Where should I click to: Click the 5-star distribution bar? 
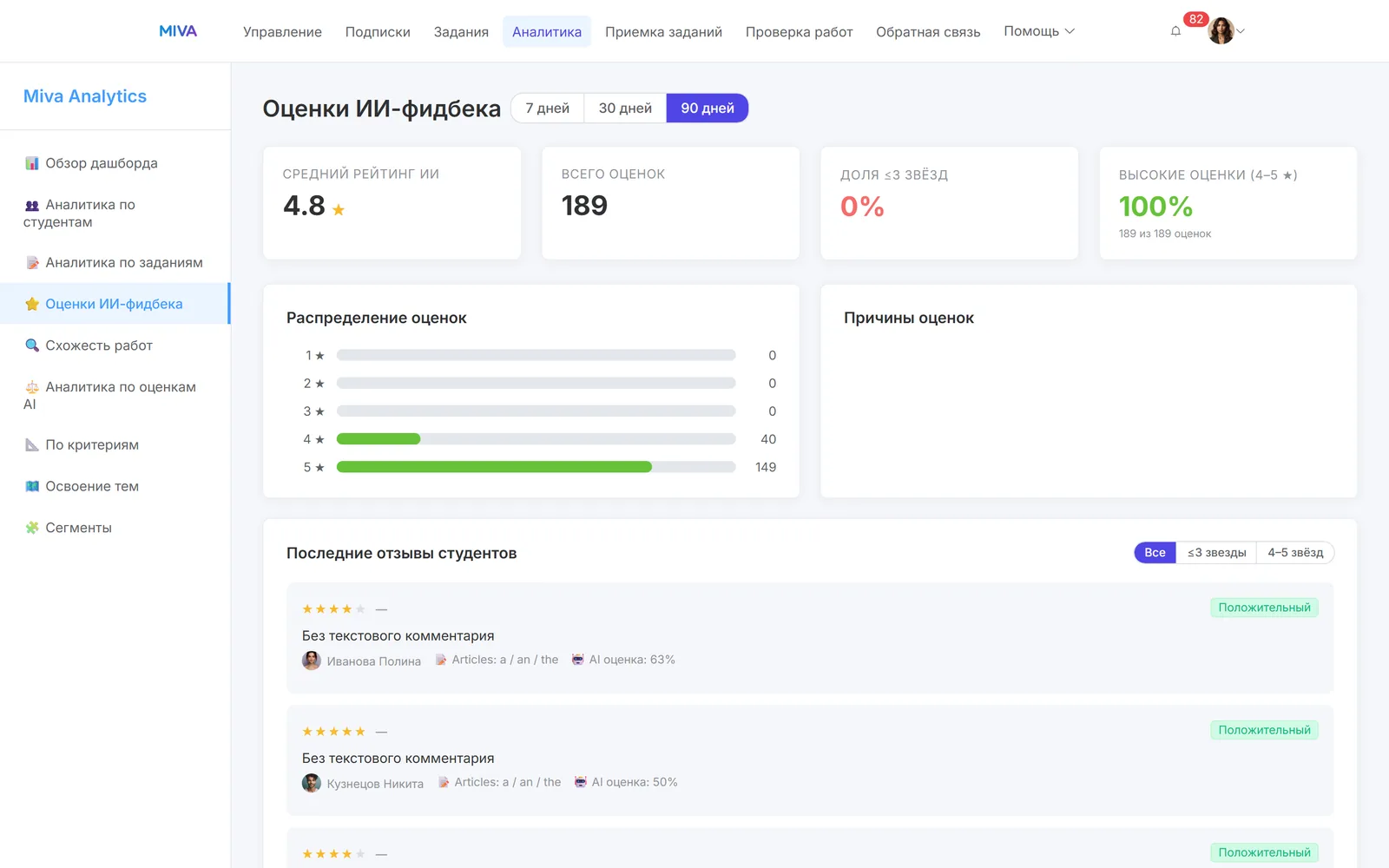pos(536,467)
